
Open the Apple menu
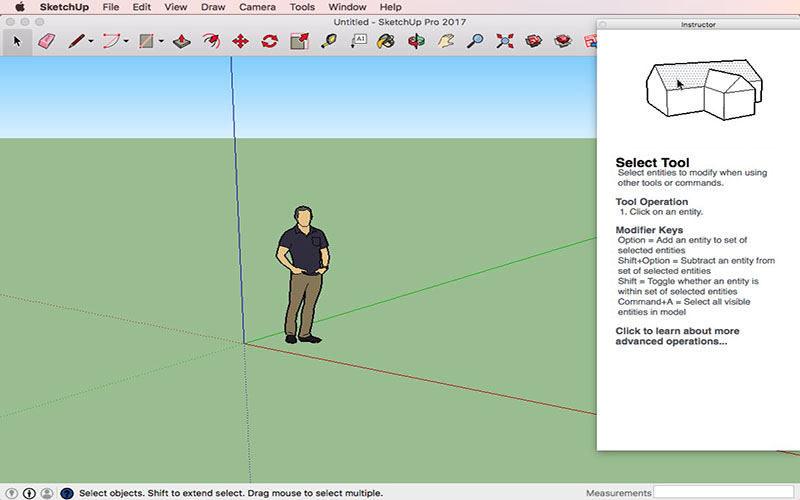[x=19, y=7]
